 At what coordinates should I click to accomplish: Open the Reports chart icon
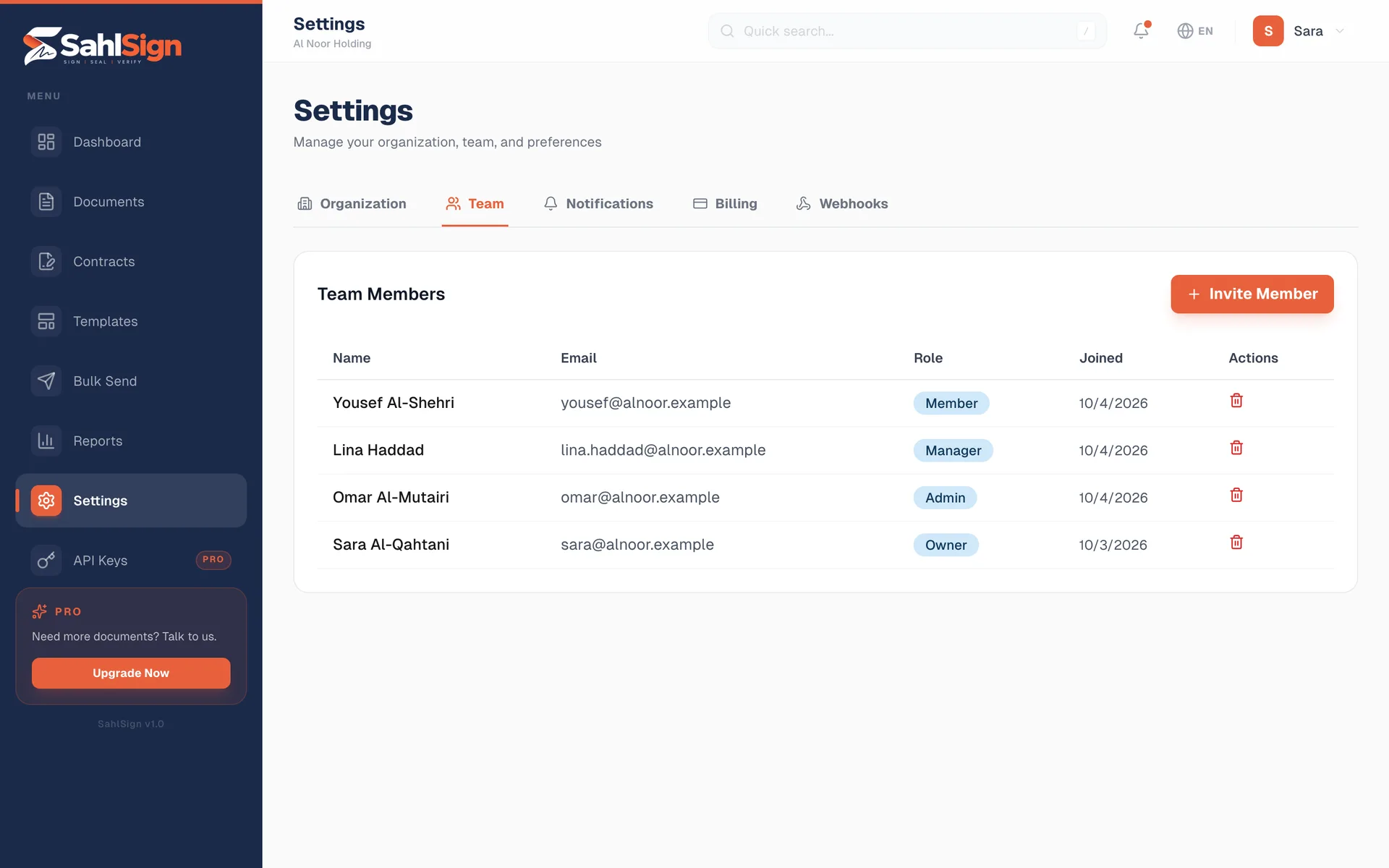[x=46, y=441]
